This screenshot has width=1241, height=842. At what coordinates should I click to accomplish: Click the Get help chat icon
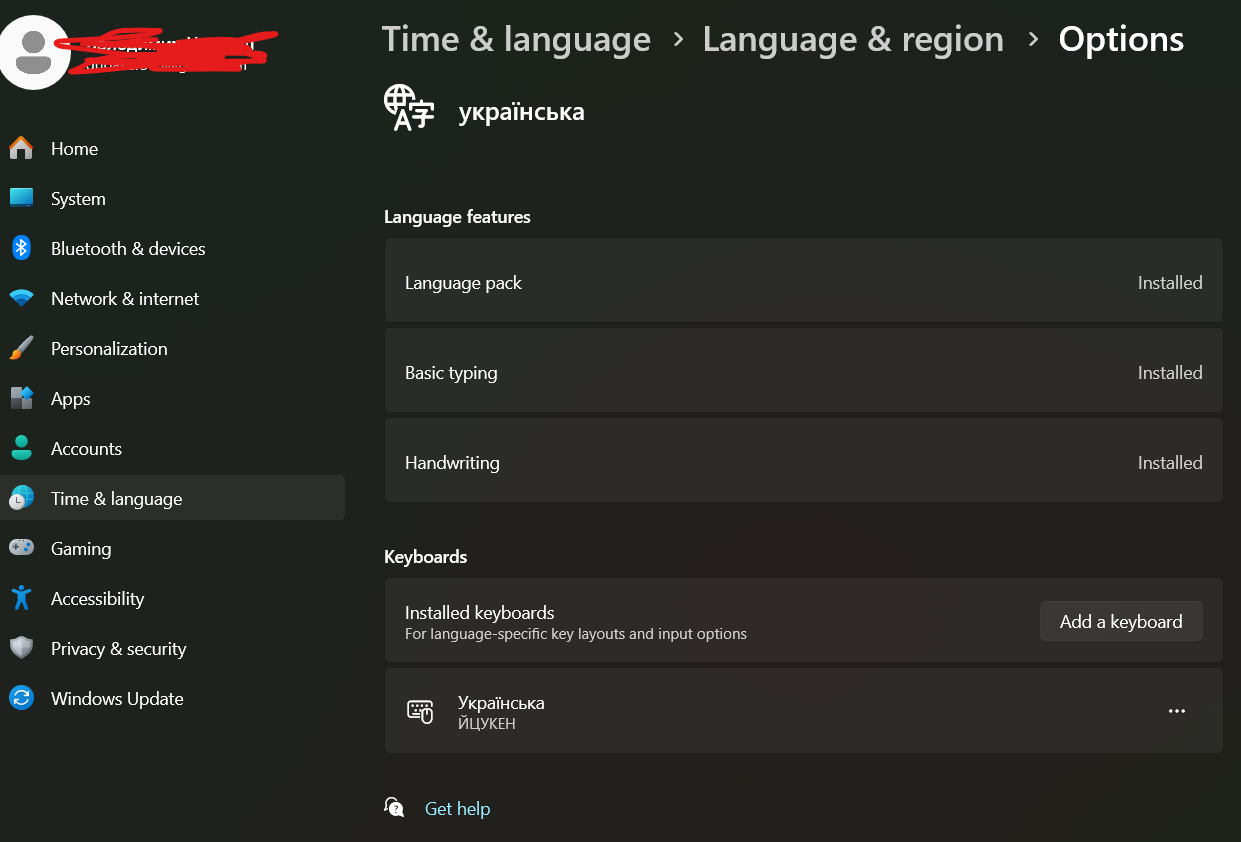(395, 808)
